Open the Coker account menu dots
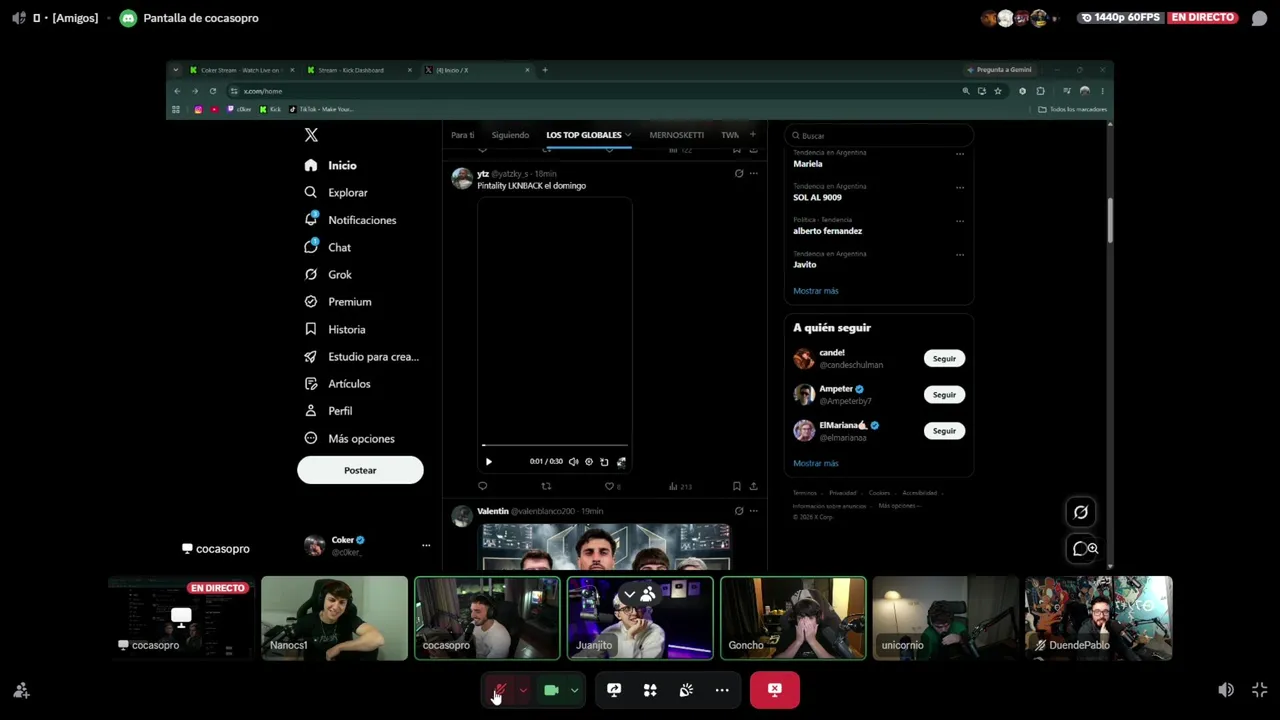1280x720 pixels. click(x=426, y=545)
